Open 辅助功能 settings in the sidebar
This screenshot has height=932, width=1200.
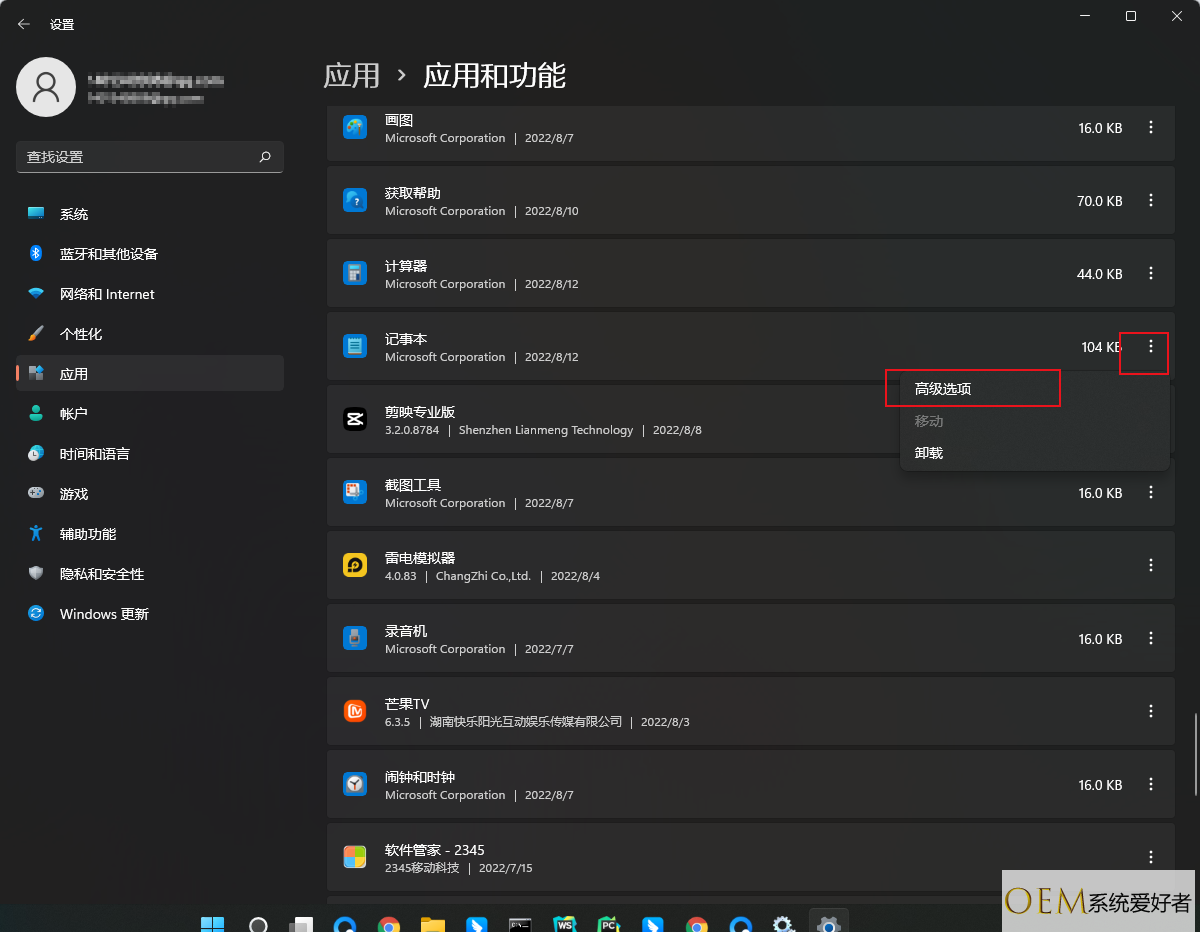tap(150, 534)
